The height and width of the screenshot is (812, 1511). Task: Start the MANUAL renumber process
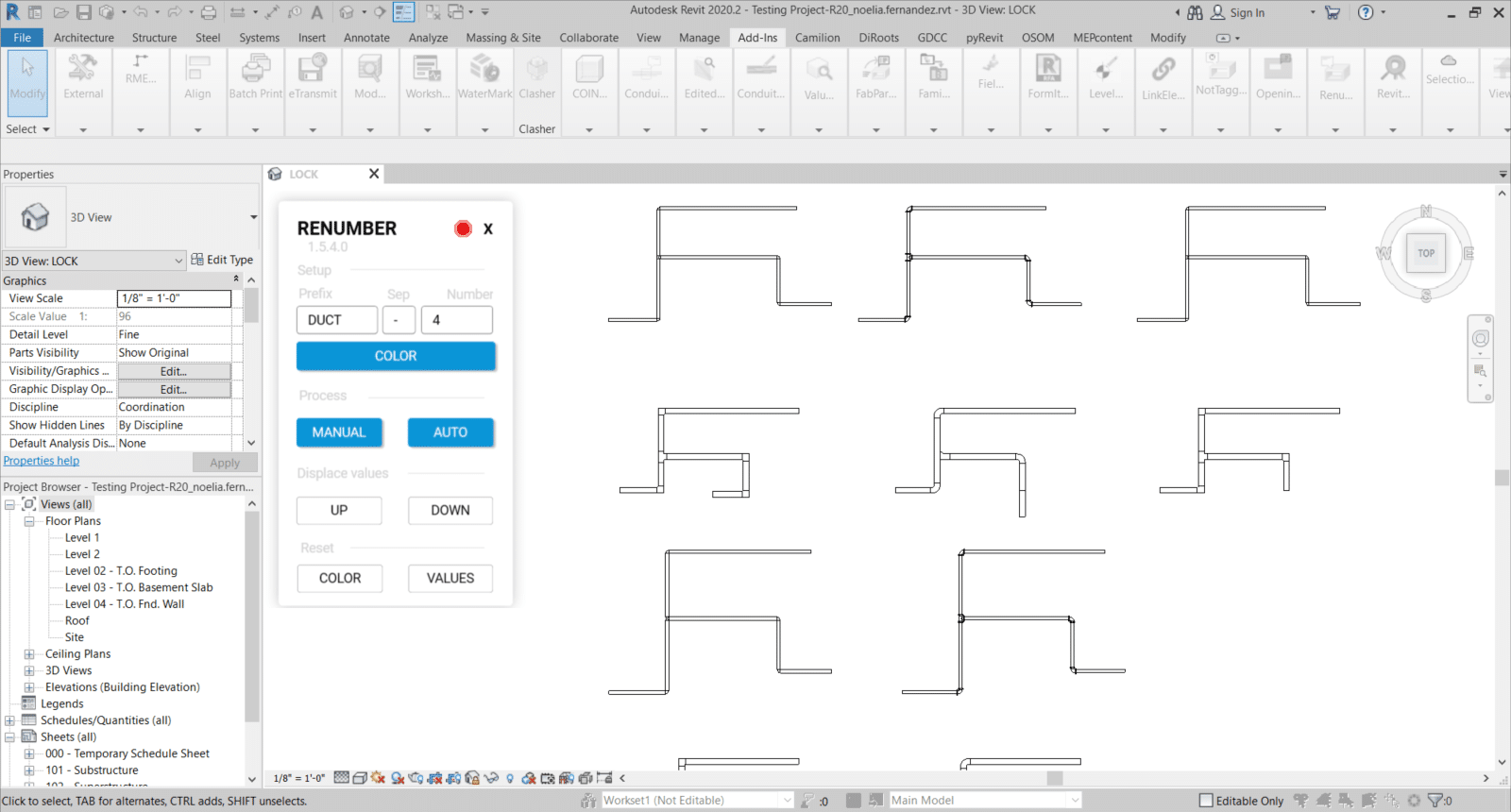pyautogui.click(x=339, y=432)
